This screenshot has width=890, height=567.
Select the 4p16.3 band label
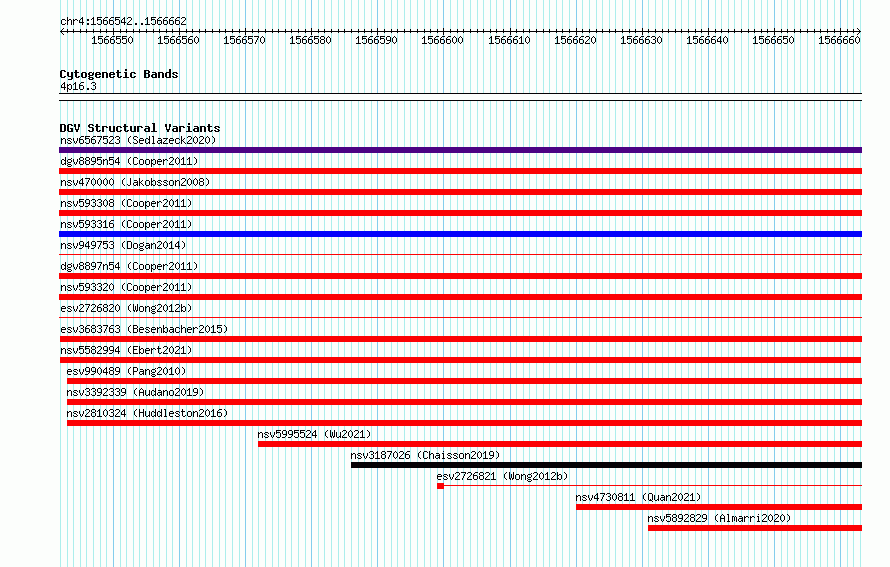coord(78,86)
